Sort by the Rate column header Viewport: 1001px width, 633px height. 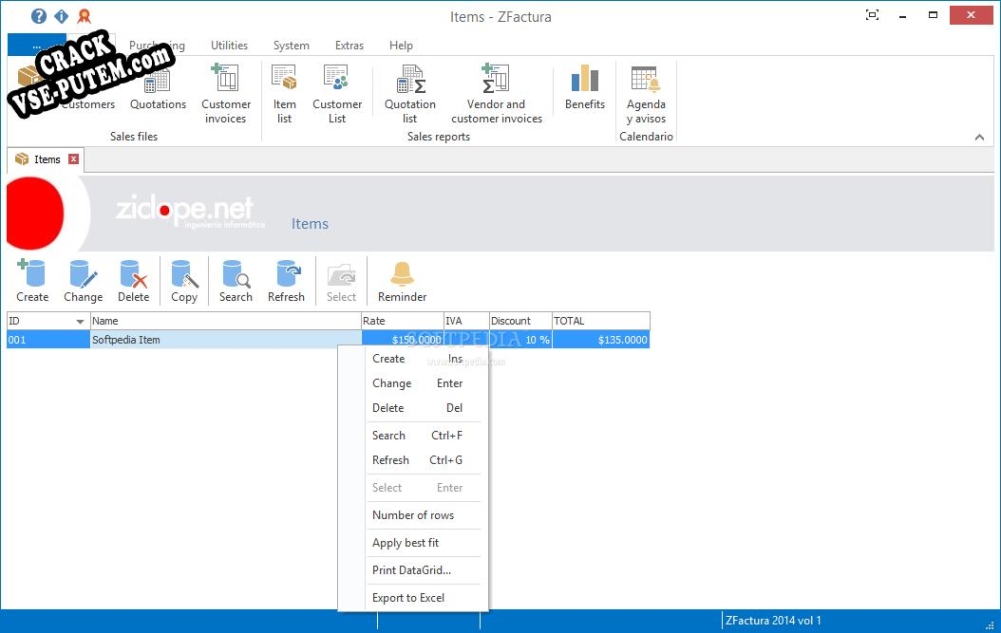tap(402, 321)
